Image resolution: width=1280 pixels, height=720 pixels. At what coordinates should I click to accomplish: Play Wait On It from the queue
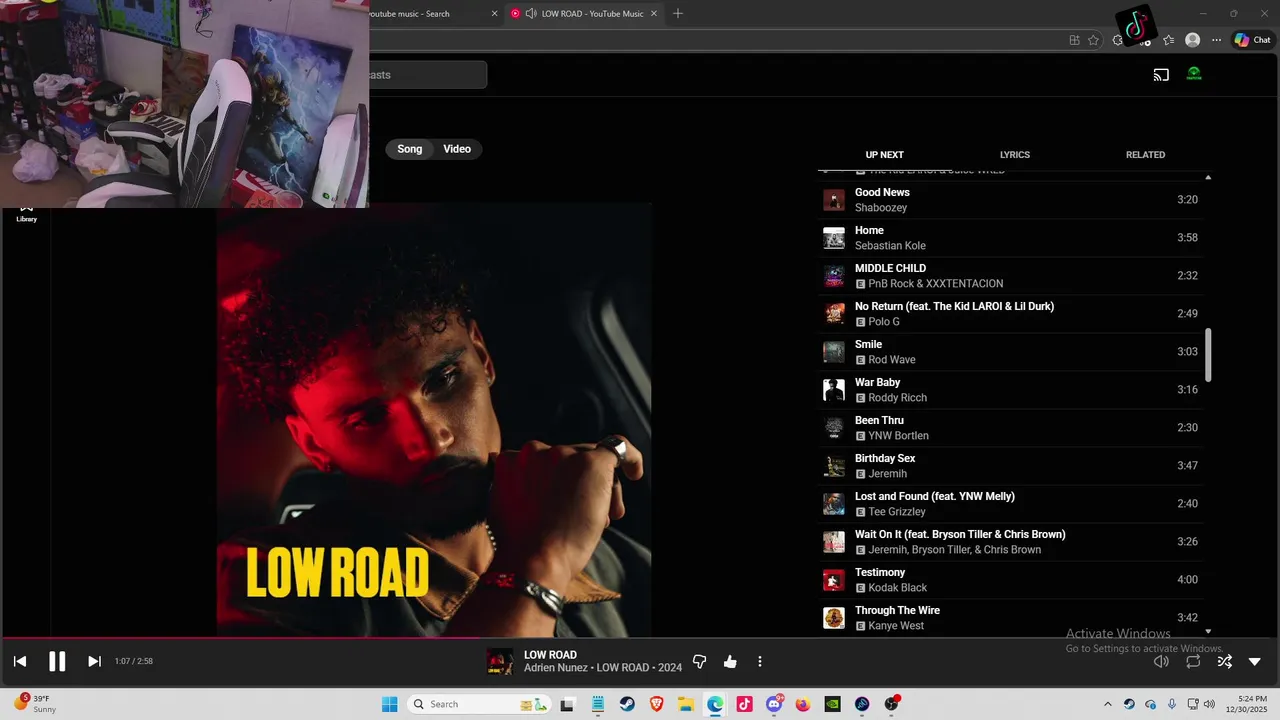pyautogui.click(x=1011, y=542)
